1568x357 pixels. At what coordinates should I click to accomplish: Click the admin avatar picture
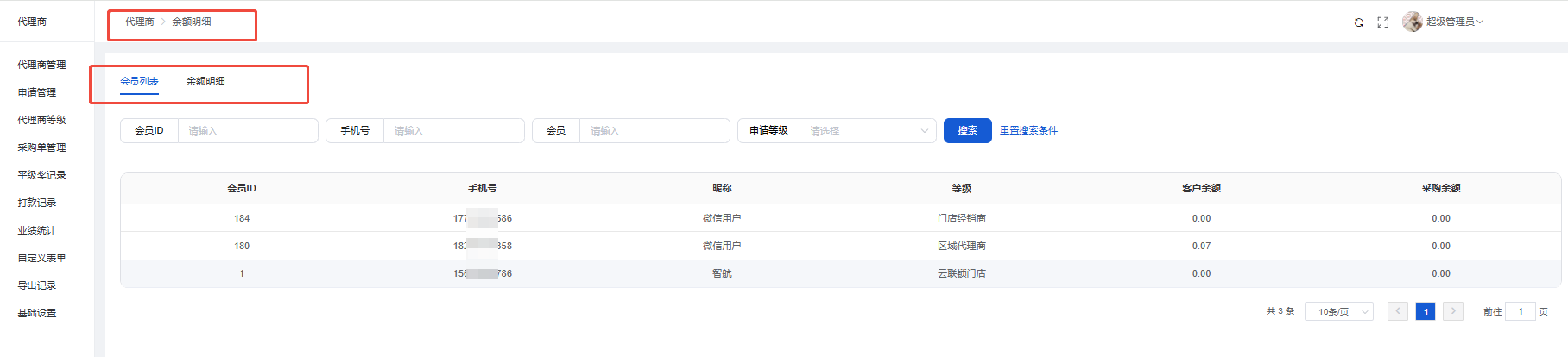1412,22
